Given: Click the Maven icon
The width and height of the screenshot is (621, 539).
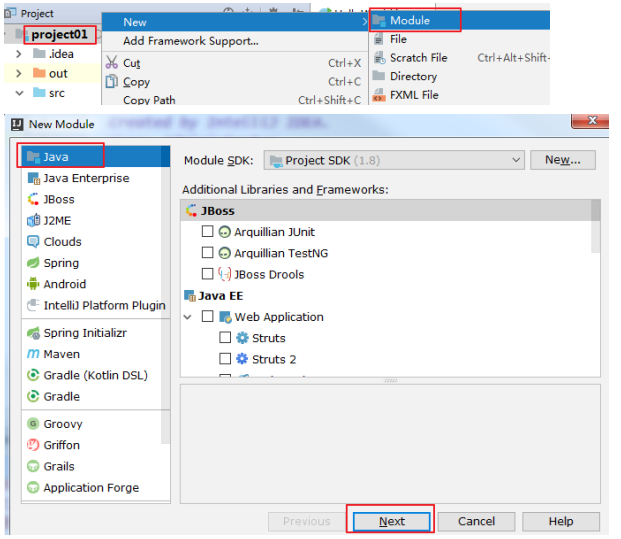Looking at the screenshot, I should (x=33, y=354).
